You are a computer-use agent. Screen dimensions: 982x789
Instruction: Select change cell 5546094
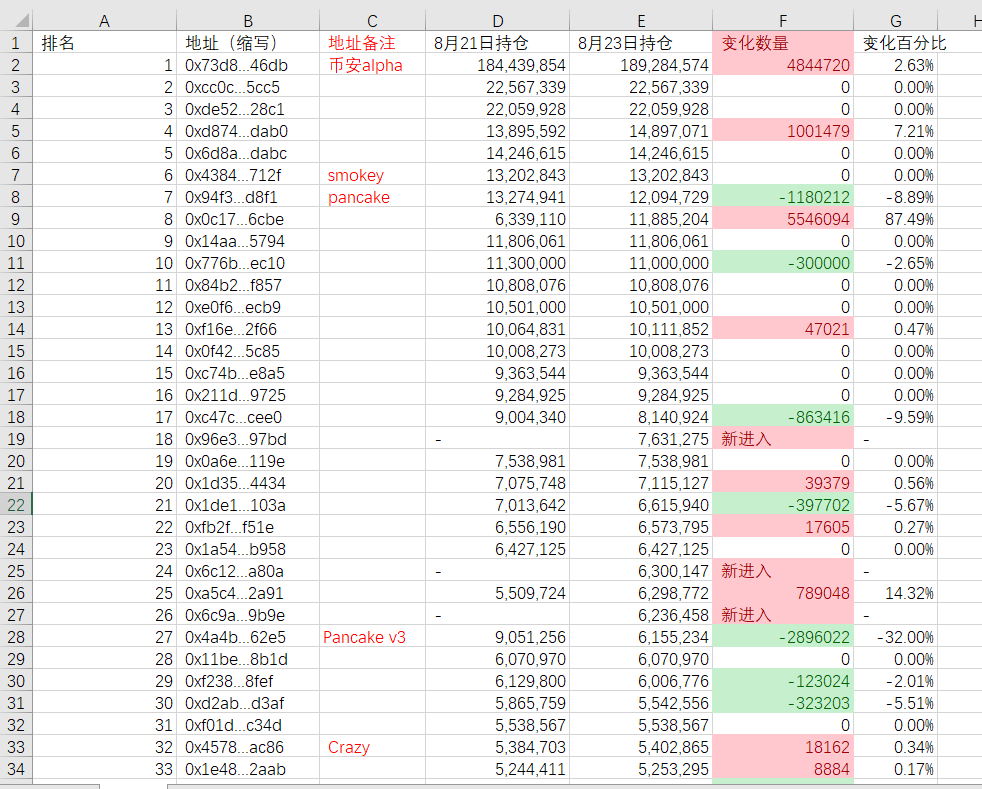[x=783, y=219]
